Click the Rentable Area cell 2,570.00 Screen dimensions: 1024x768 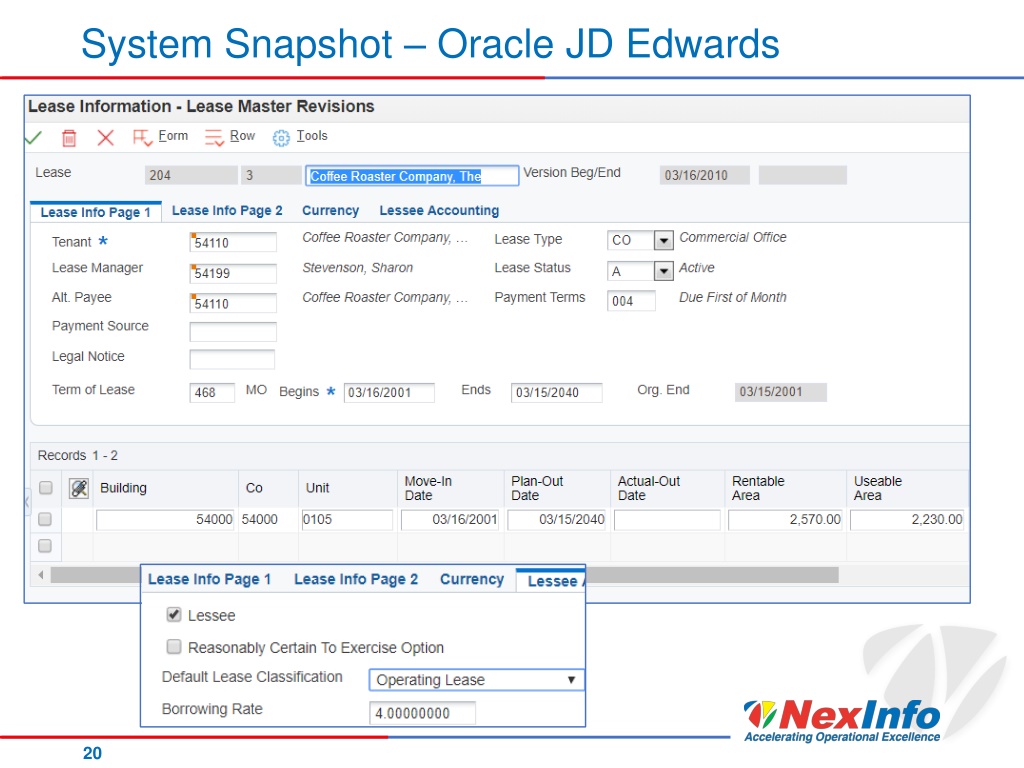[x=786, y=520]
